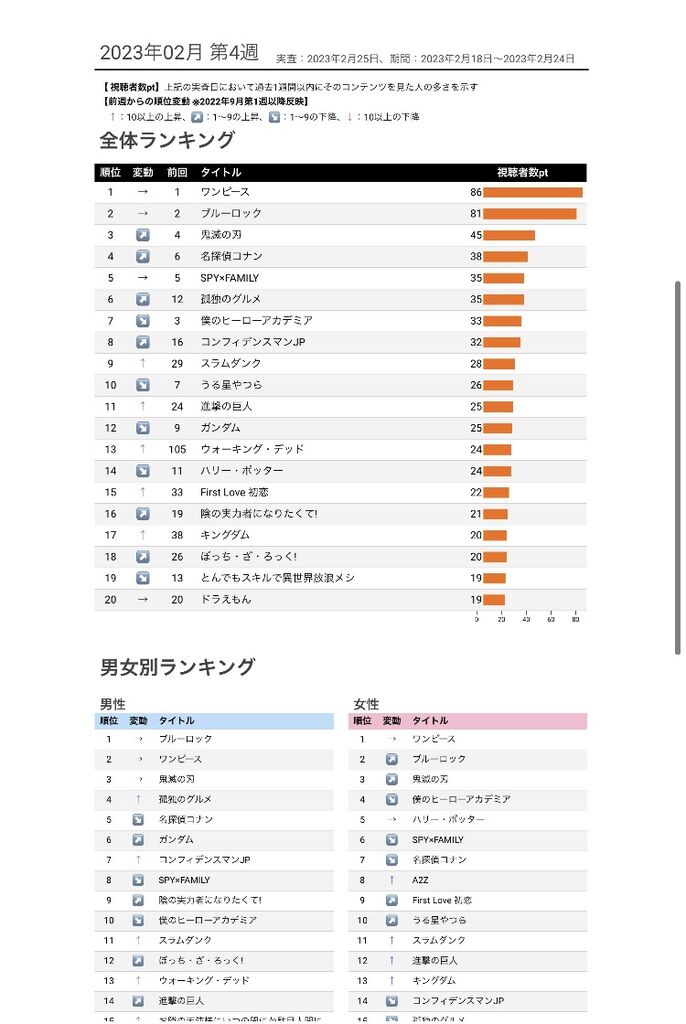Image resolution: width=686 pixels, height=1024 pixels.
Task: Click the rise icon next to コンフィデンスマンJP
Action: (142, 342)
